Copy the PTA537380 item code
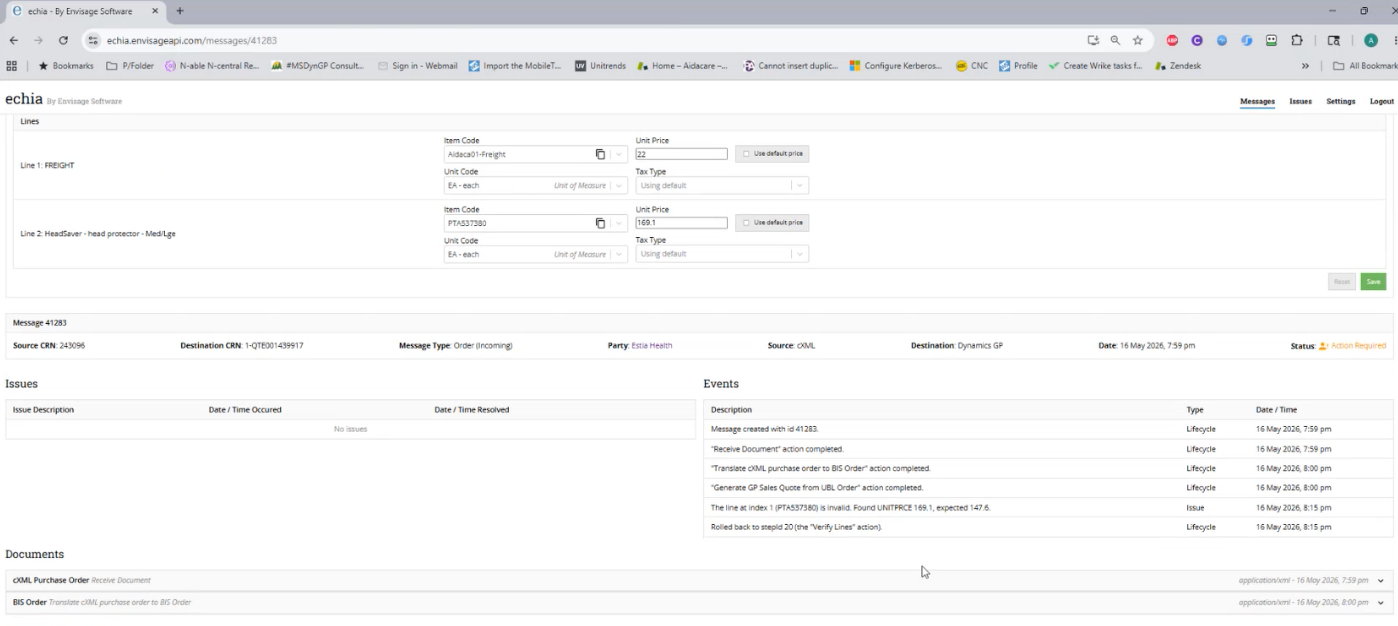 pyautogui.click(x=600, y=223)
